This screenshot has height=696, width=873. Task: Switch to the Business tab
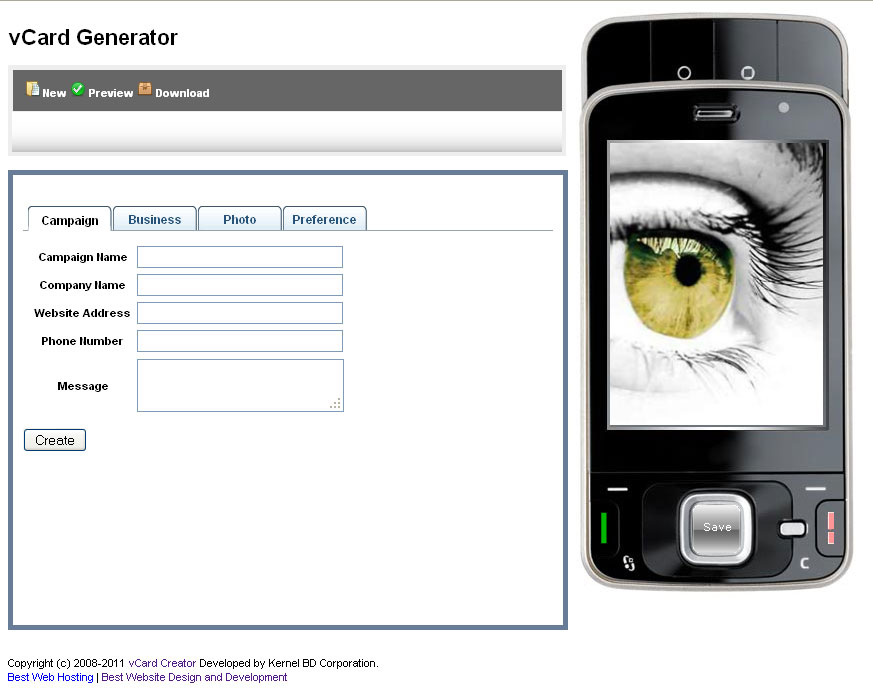click(155, 219)
